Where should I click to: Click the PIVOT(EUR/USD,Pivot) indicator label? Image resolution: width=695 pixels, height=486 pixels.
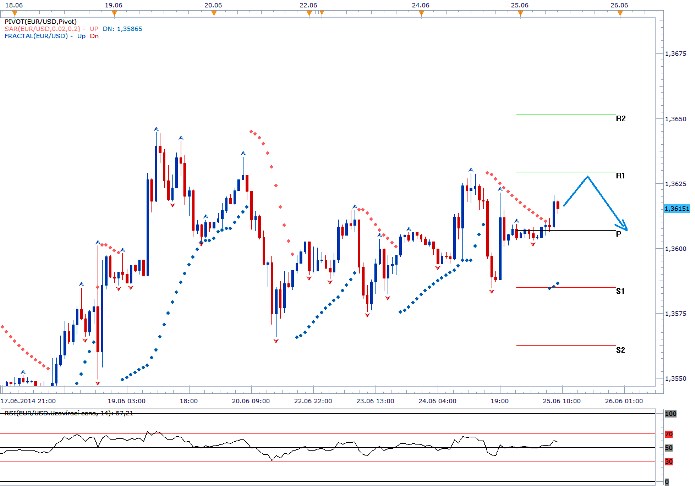tap(40, 22)
